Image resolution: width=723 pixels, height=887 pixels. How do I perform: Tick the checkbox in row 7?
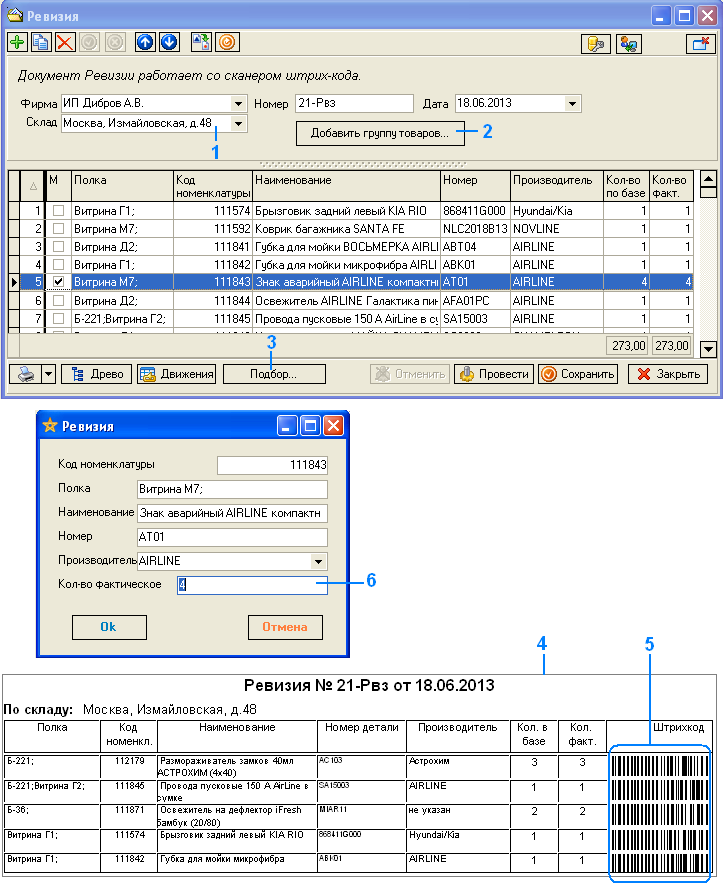click(x=58, y=319)
